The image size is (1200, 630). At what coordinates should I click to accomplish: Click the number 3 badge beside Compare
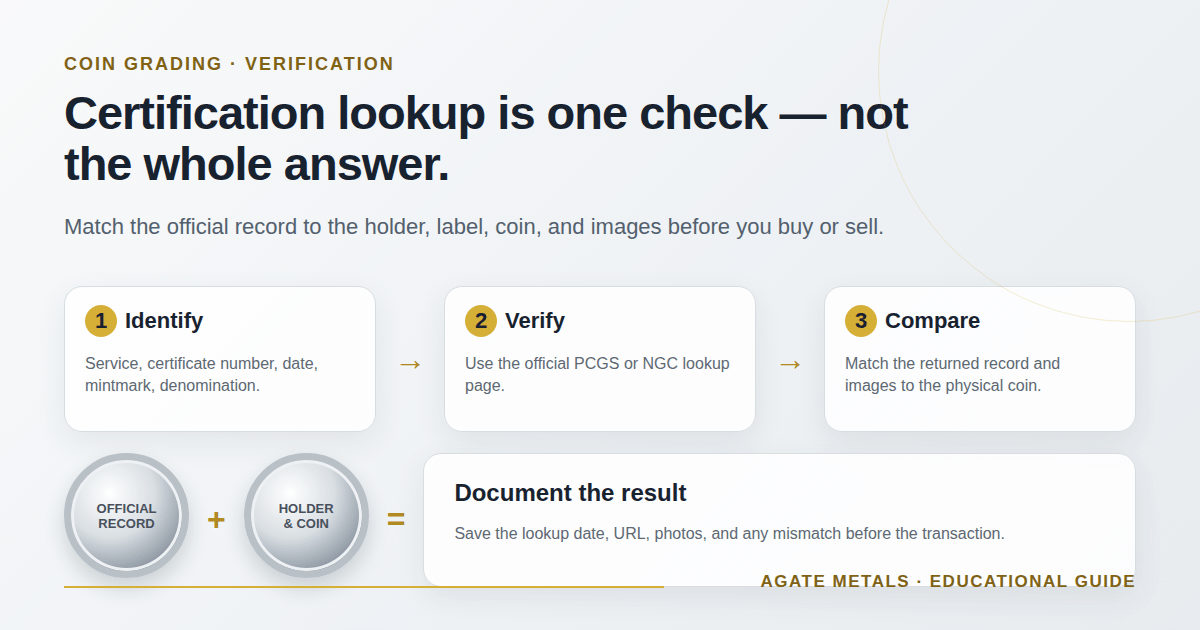pos(861,321)
